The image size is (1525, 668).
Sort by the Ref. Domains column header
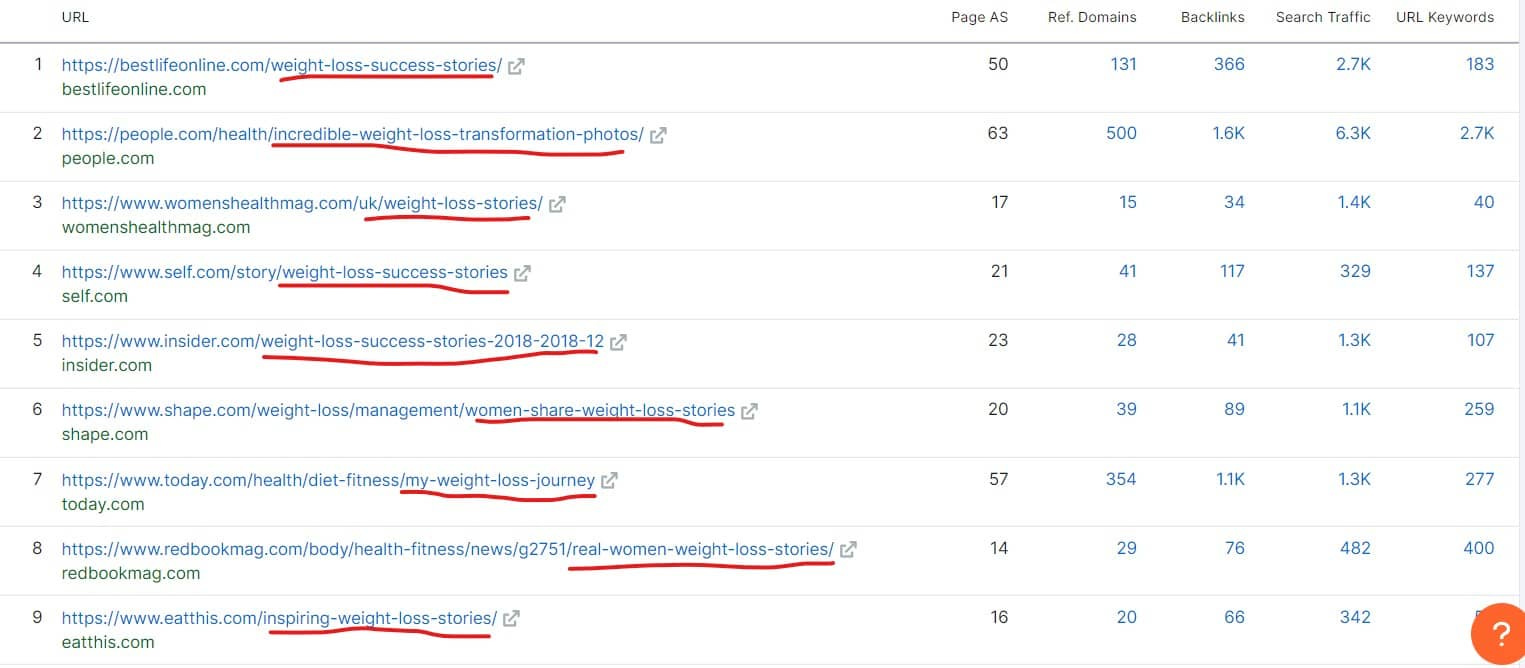click(1092, 17)
